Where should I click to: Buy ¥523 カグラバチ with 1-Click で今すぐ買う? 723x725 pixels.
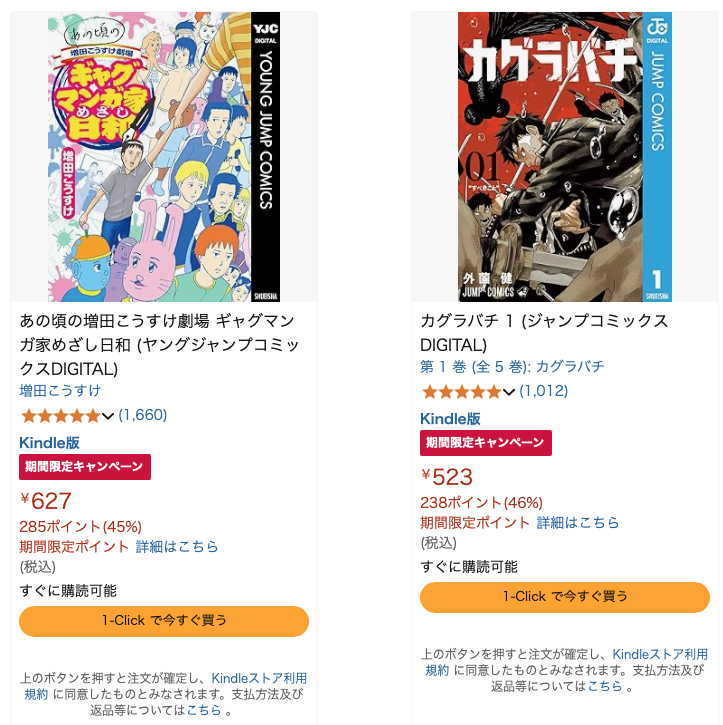pos(564,597)
